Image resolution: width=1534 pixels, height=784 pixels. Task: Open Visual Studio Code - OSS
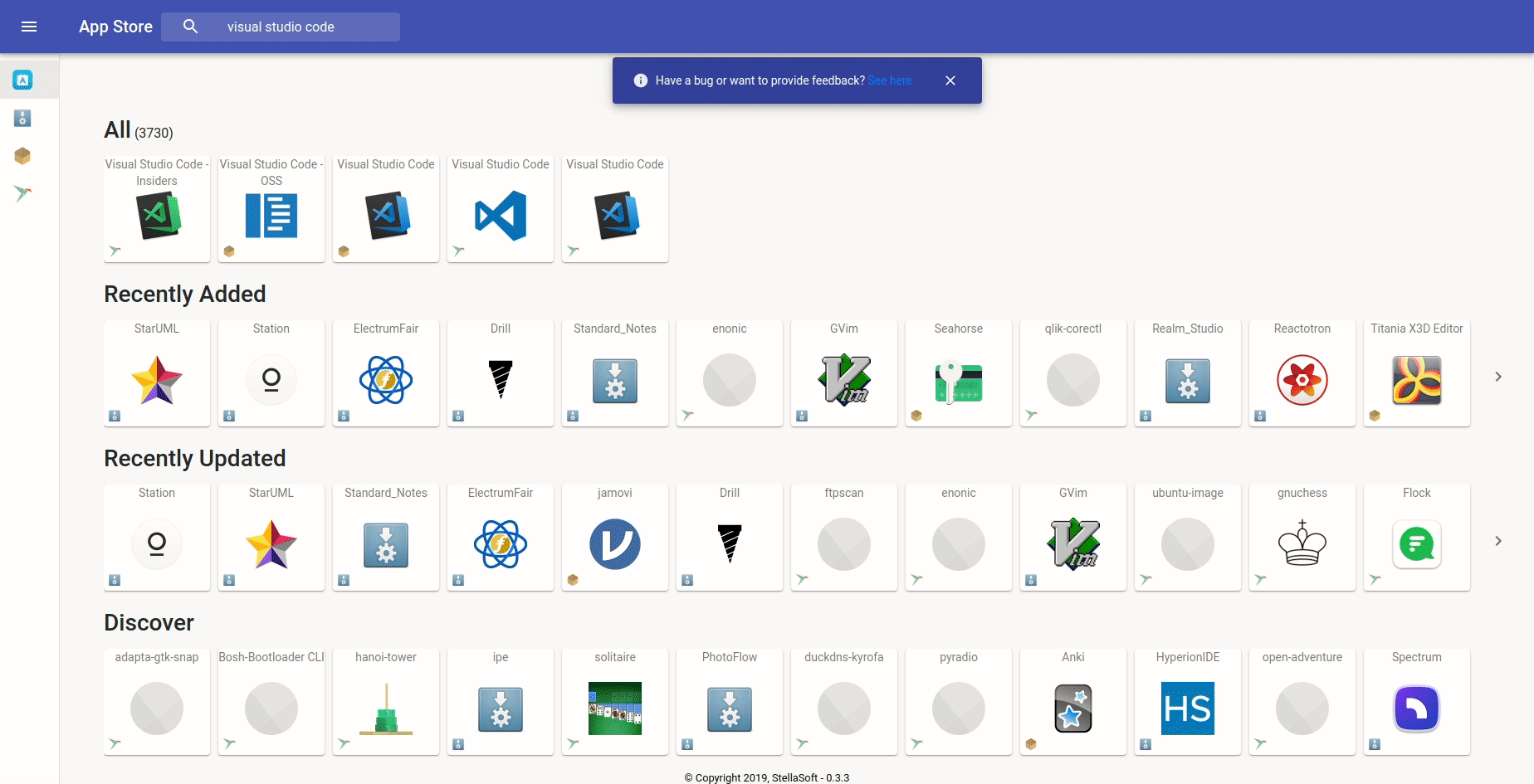coord(271,209)
